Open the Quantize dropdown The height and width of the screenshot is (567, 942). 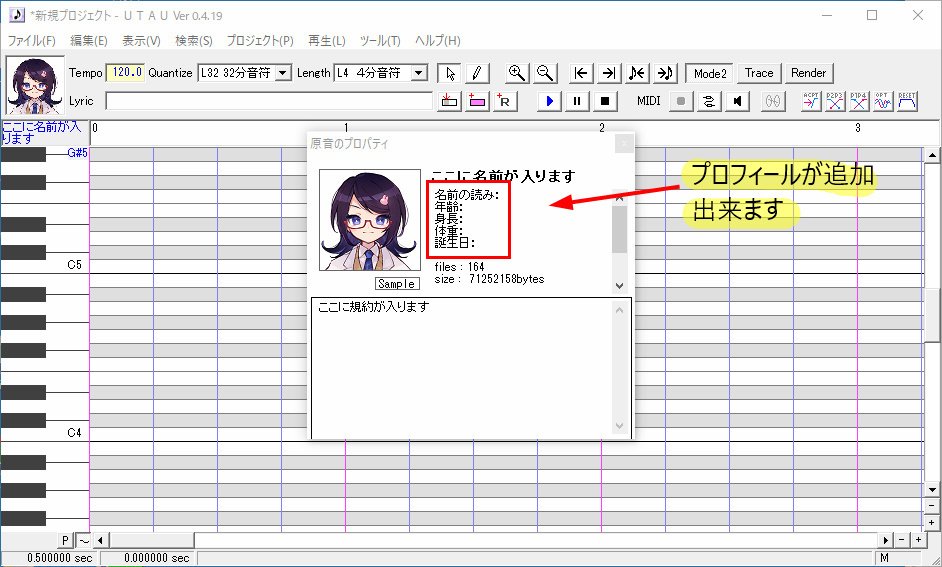pos(283,73)
